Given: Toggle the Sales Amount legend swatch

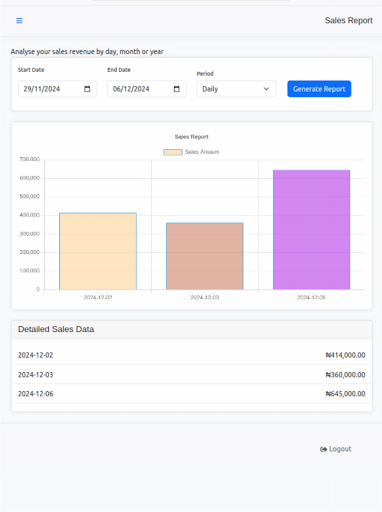Looking at the screenshot, I should [173, 152].
